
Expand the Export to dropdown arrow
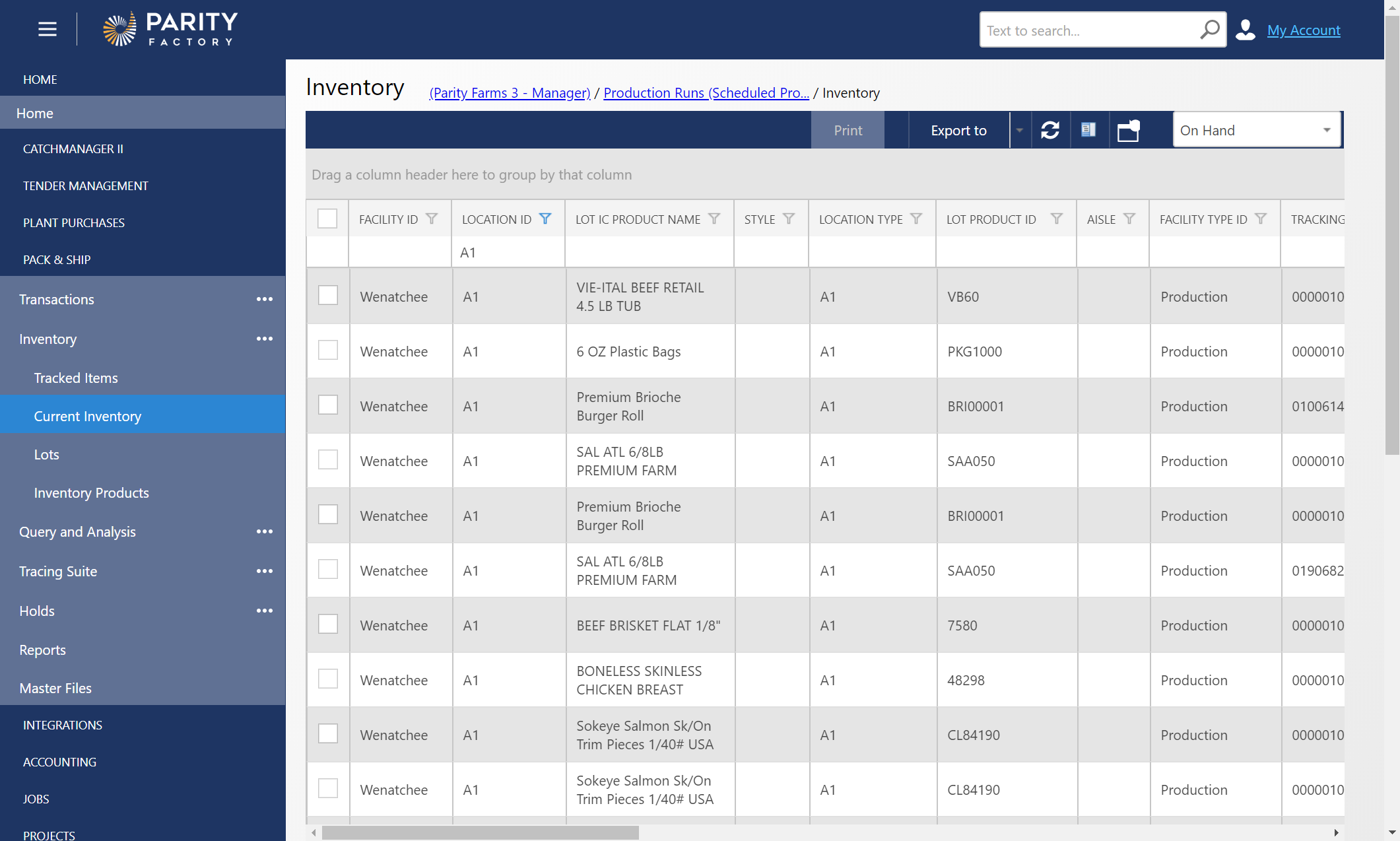tap(1020, 130)
